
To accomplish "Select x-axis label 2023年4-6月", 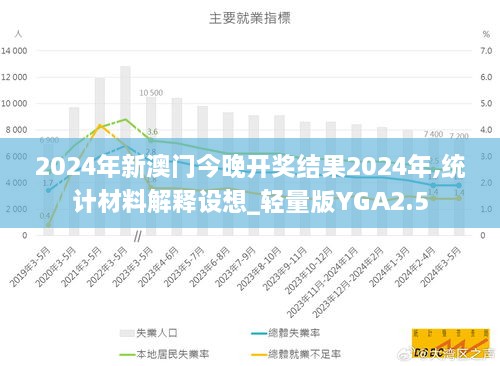I will pyautogui.click(x=158, y=267).
